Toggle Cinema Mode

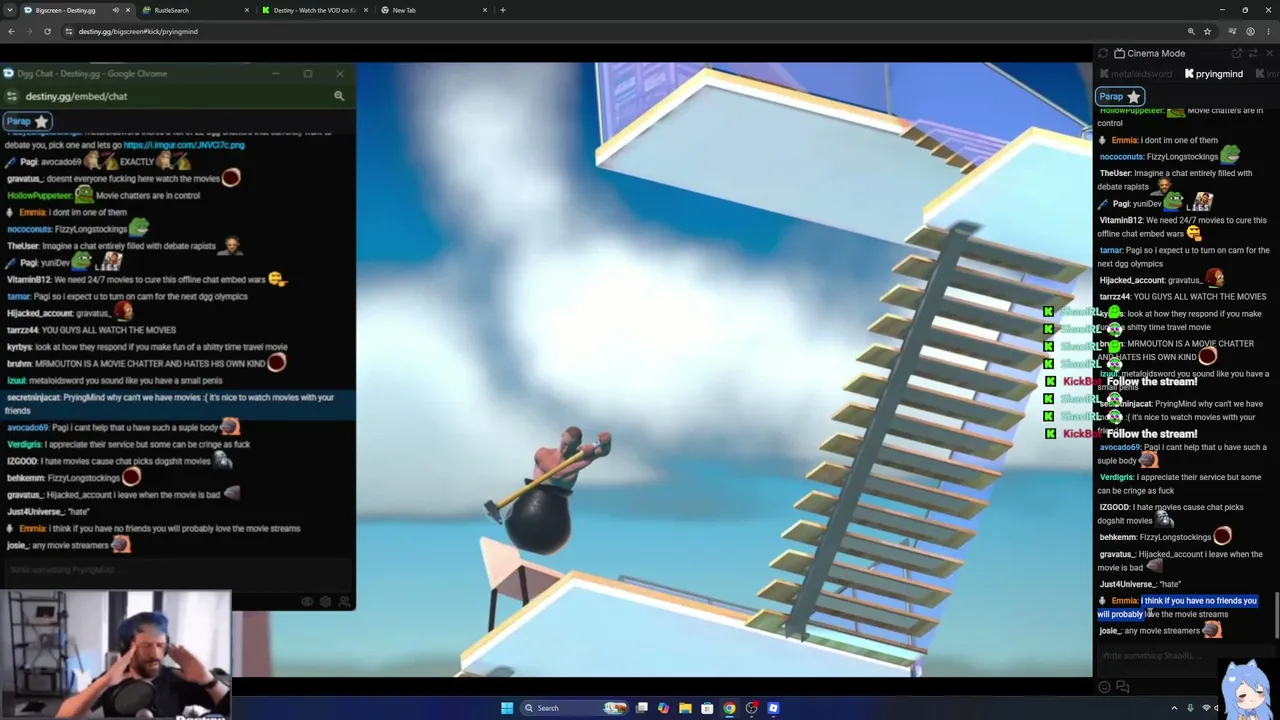click(x=1149, y=53)
